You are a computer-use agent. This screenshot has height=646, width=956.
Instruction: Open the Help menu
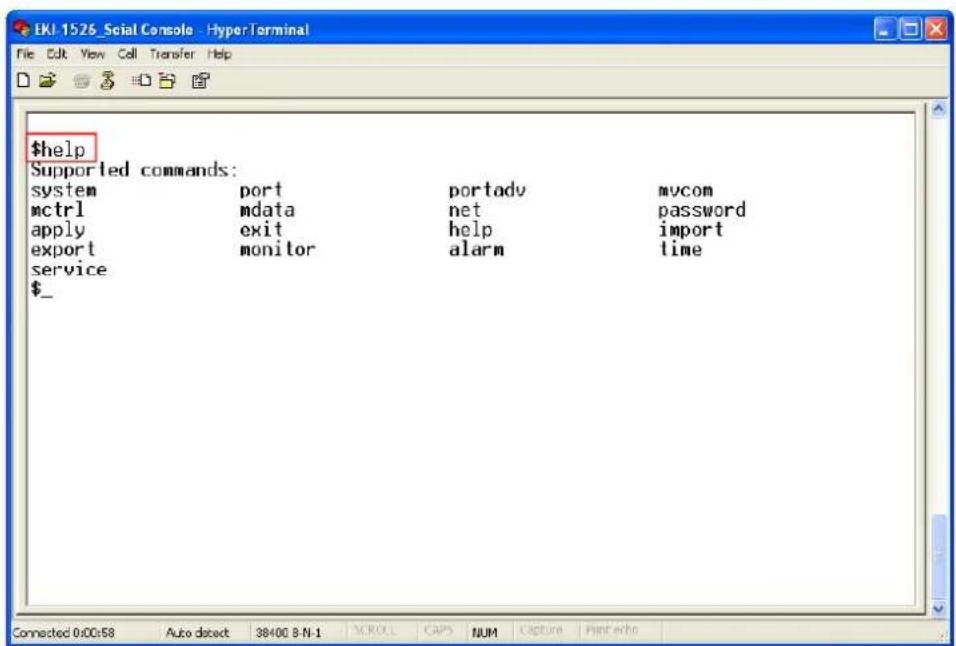click(219, 54)
